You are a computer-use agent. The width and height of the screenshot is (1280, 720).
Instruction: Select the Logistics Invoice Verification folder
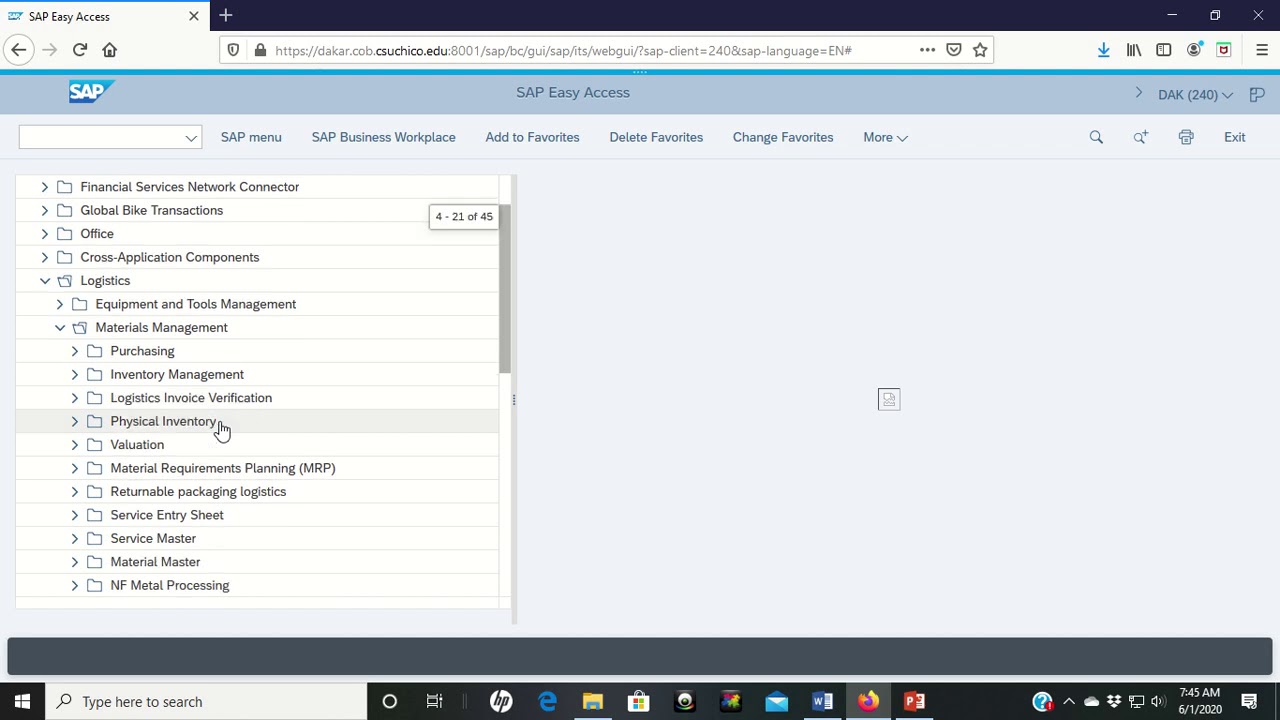click(x=191, y=398)
